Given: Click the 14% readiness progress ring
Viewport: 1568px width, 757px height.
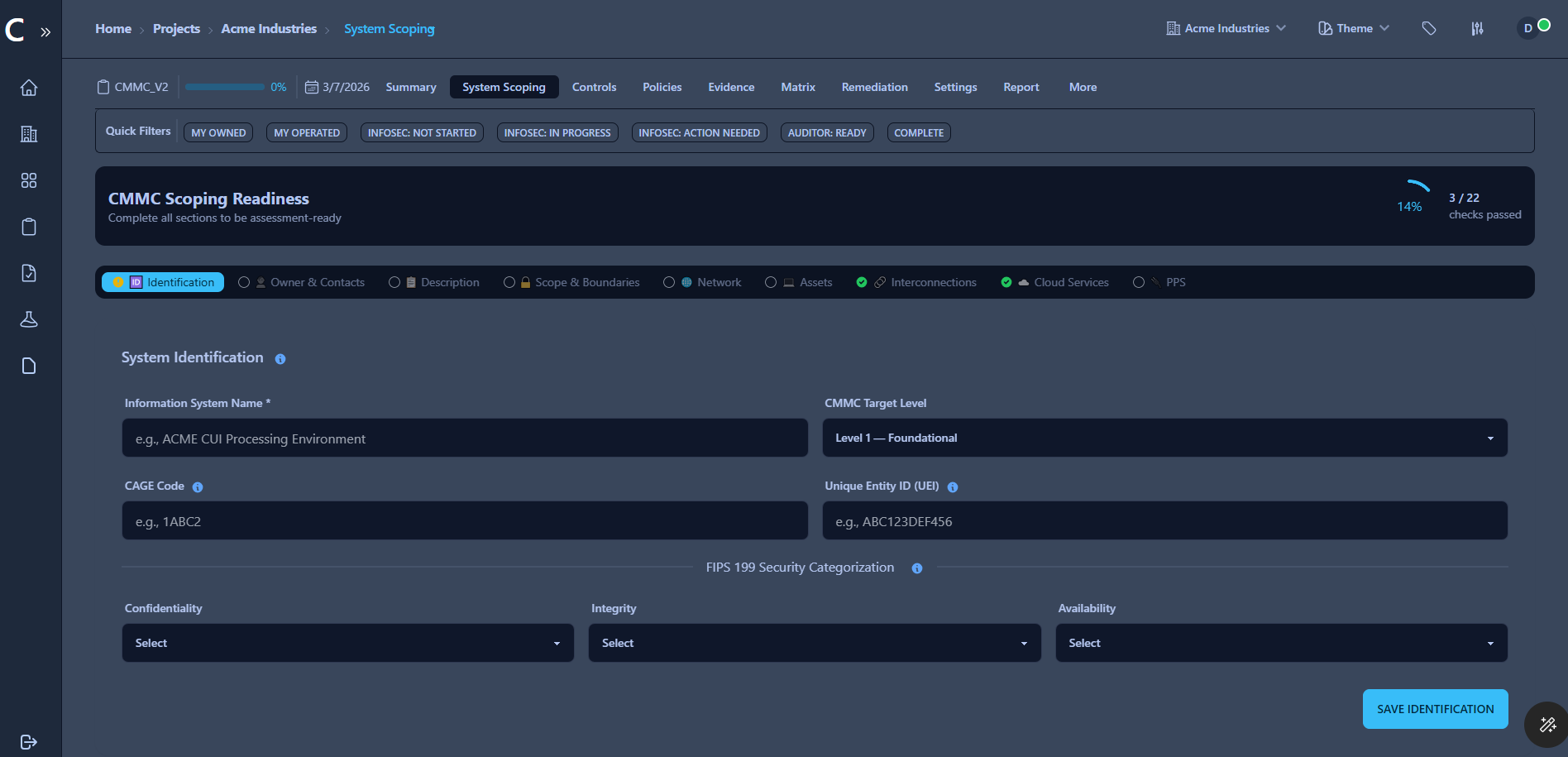Looking at the screenshot, I should pos(1409,204).
